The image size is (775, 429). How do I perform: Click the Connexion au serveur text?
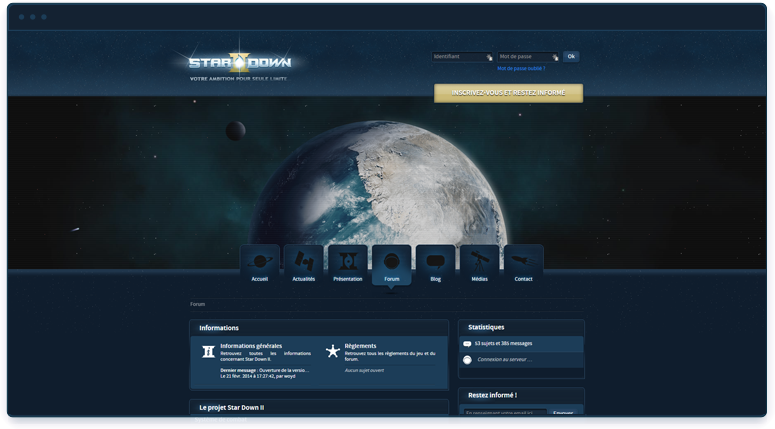click(504, 360)
